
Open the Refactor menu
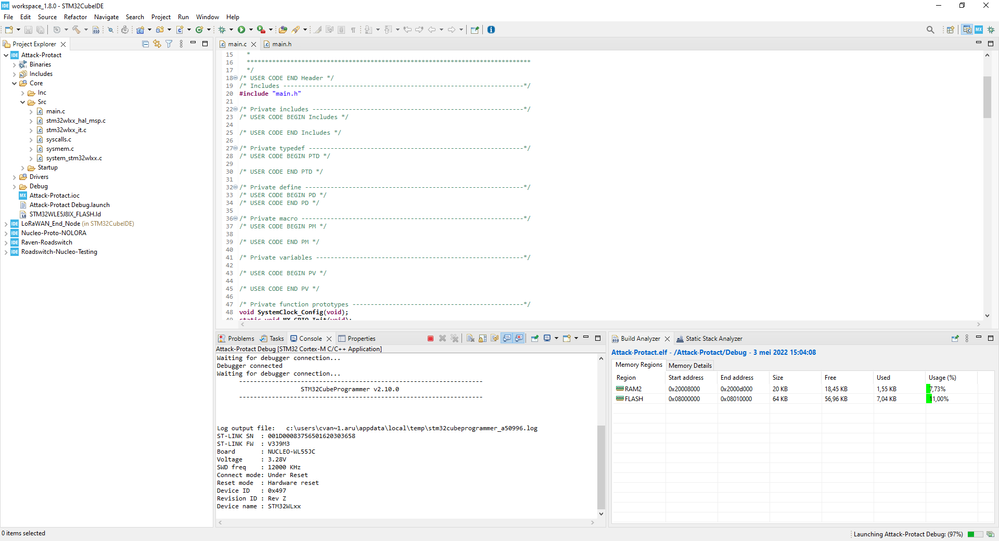point(75,17)
